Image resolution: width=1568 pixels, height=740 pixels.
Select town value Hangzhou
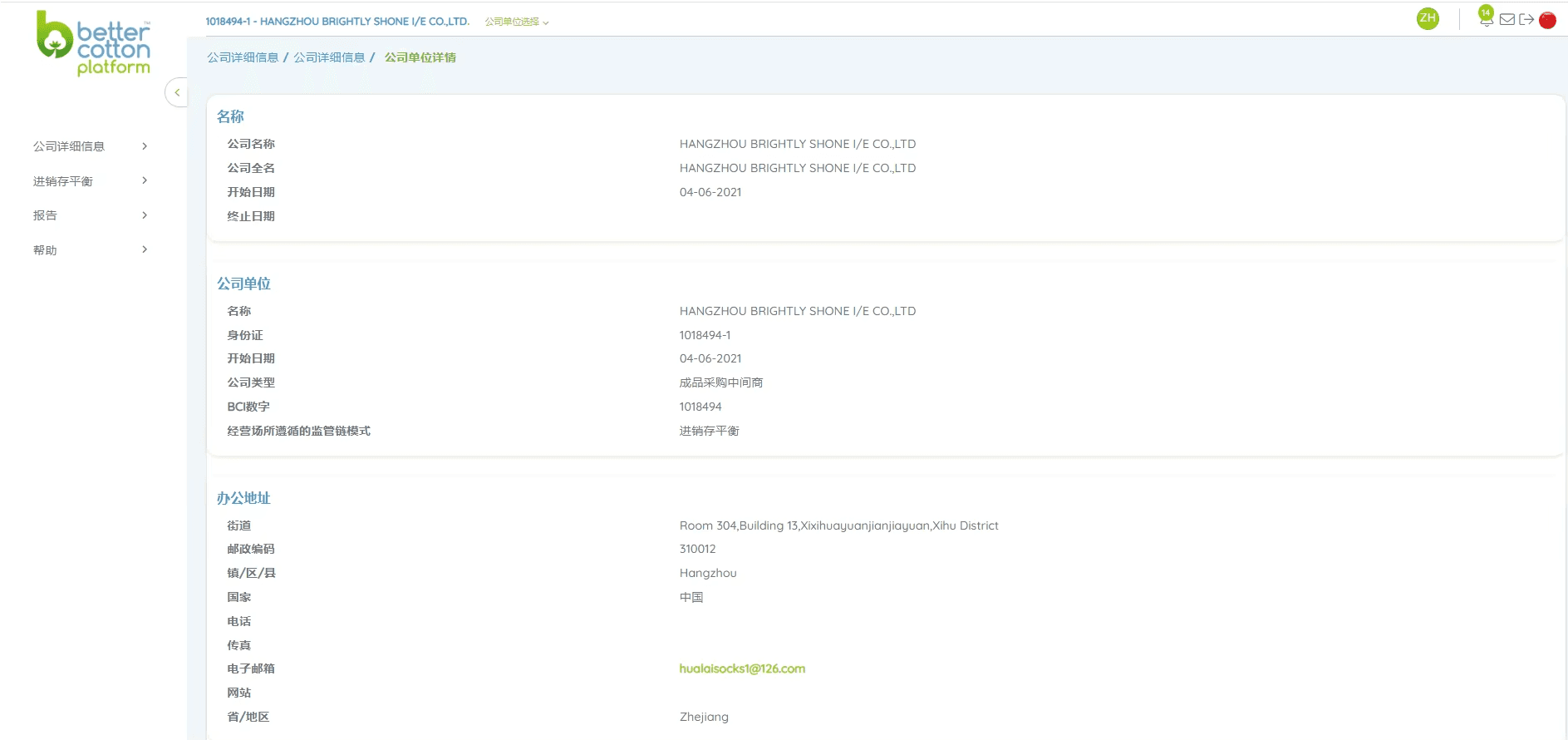tap(708, 573)
